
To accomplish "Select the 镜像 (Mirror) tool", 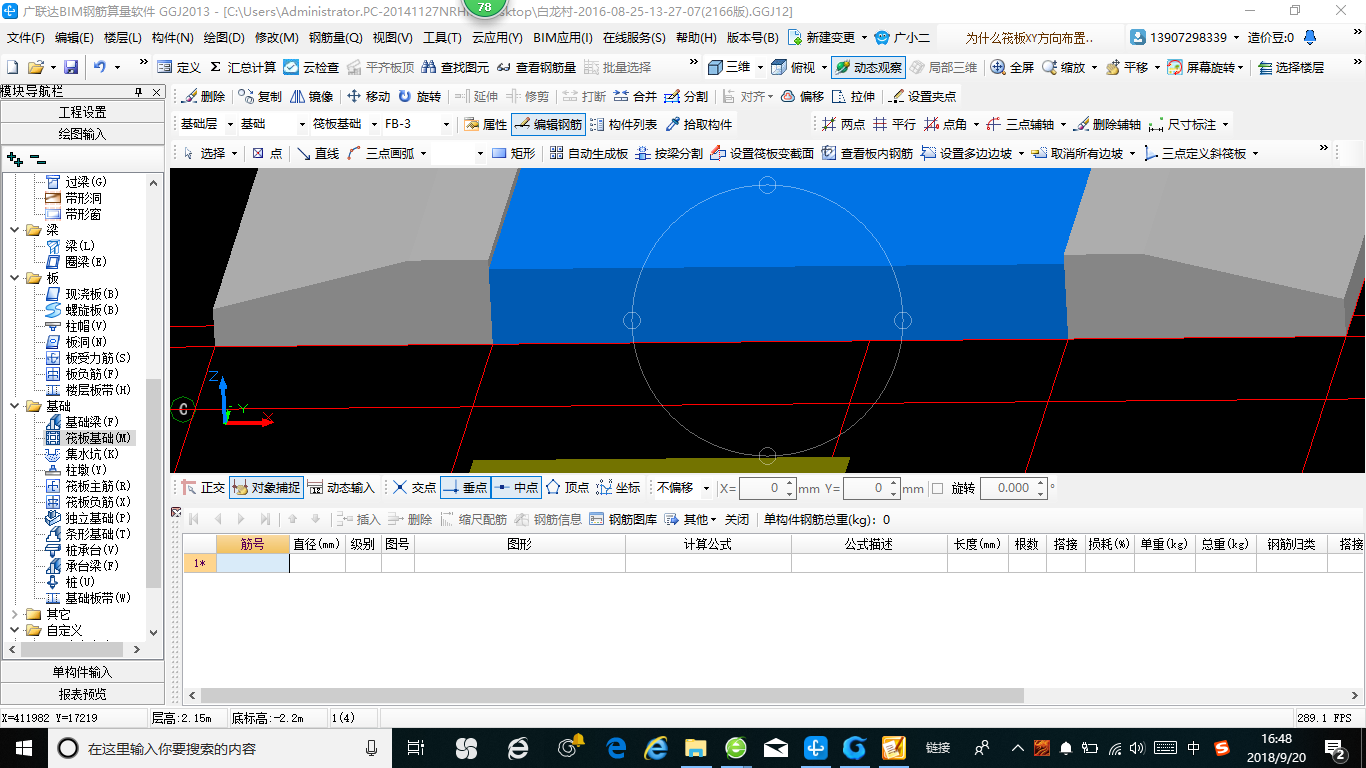I will [312, 96].
